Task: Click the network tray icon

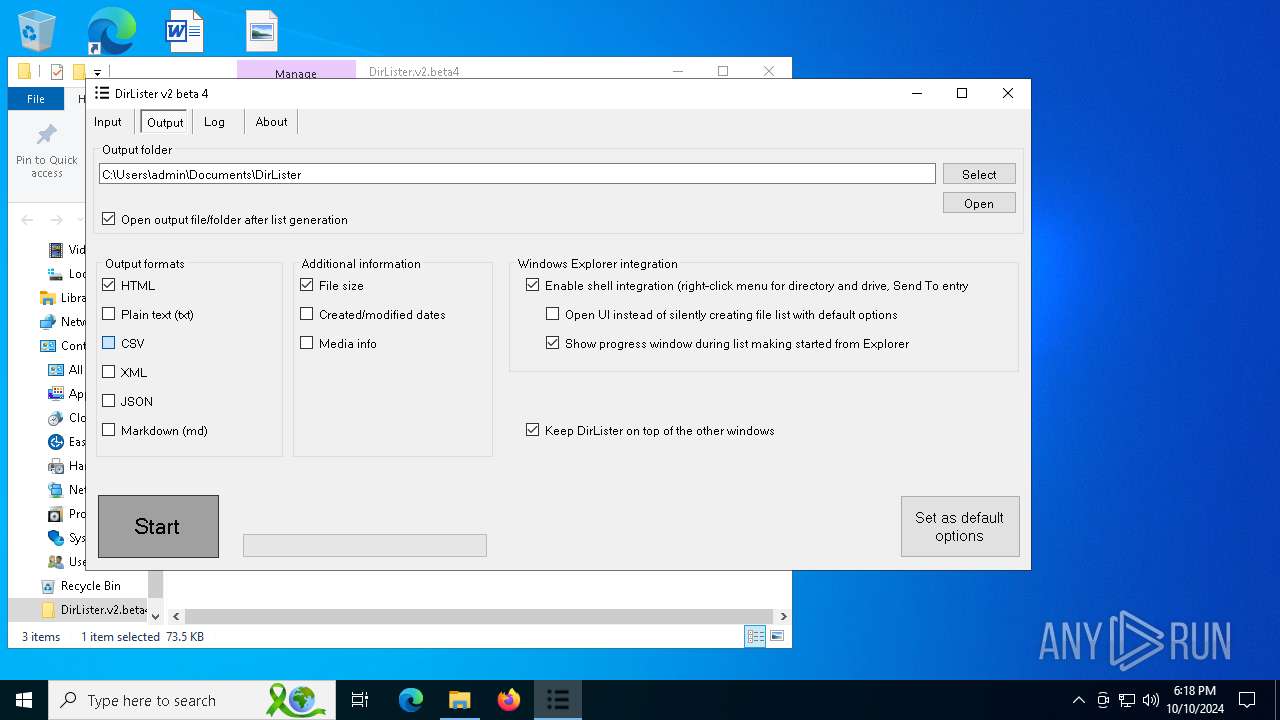Action: [x=1127, y=700]
